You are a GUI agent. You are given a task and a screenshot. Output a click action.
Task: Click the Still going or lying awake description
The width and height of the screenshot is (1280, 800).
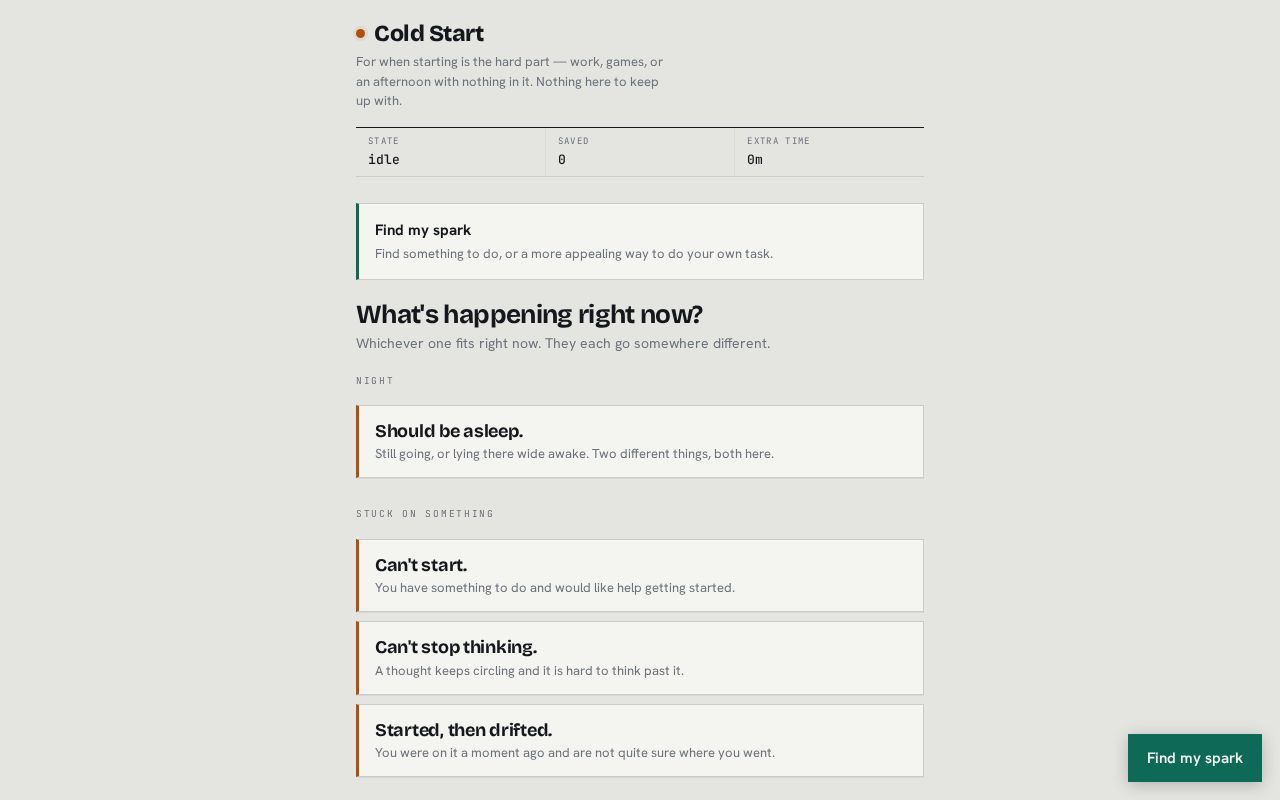coord(574,454)
